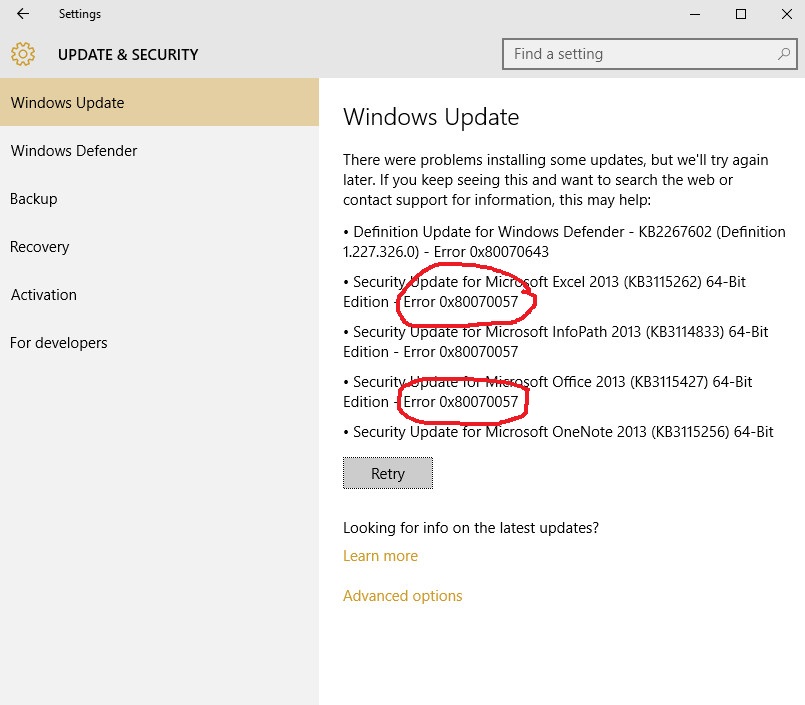Minimize the Settings window
Viewport: 805px width, 705px height.
pyautogui.click(x=695, y=14)
